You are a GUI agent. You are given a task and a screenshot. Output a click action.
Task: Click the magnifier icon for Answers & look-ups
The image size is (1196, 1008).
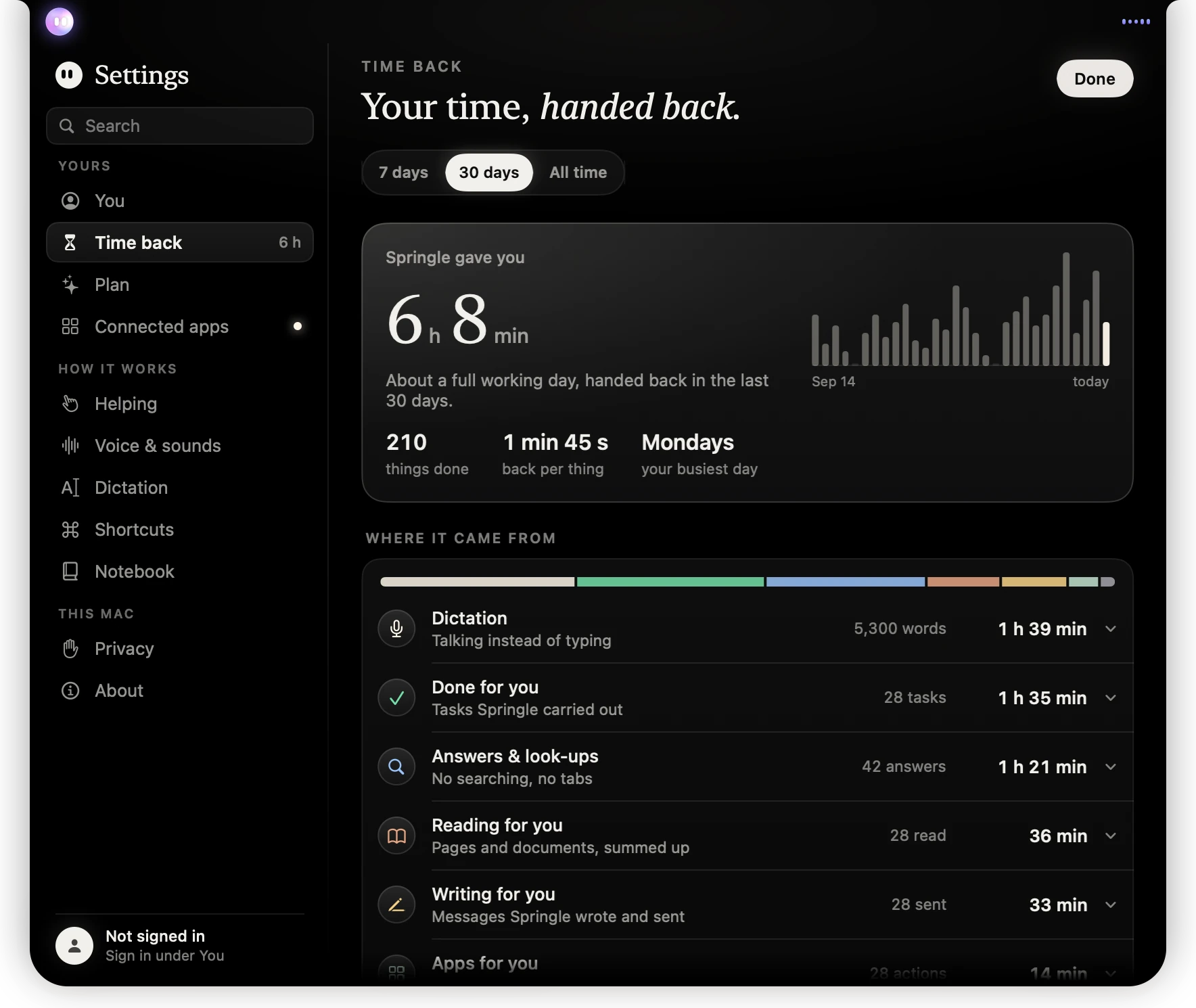tap(396, 767)
